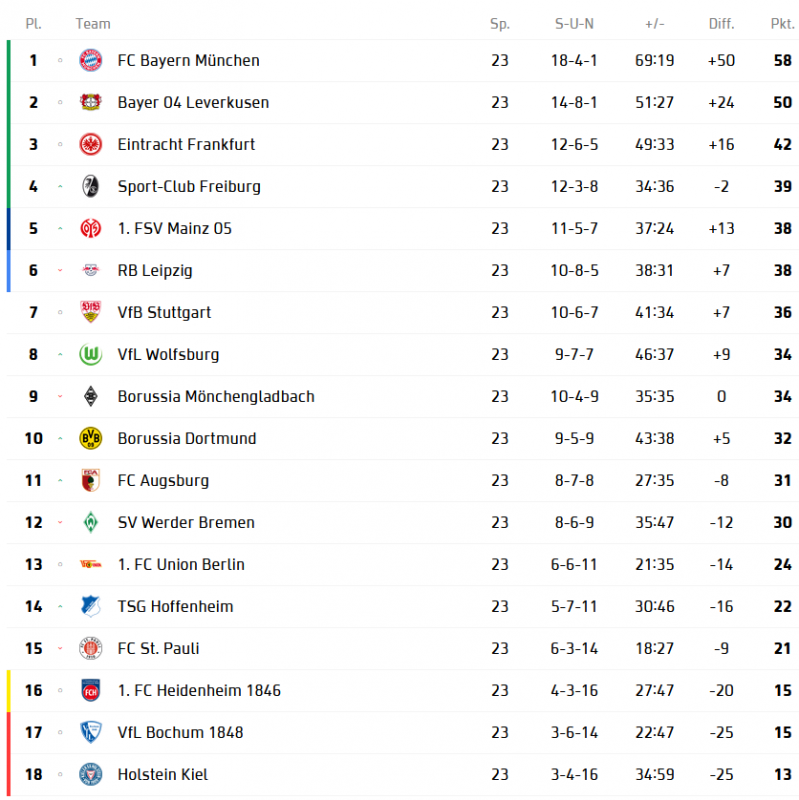Open the Sport-Club Freiburg team link
The width and height of the screenshot is (799, 800).
pyautogui.click(x=189, y=186)
